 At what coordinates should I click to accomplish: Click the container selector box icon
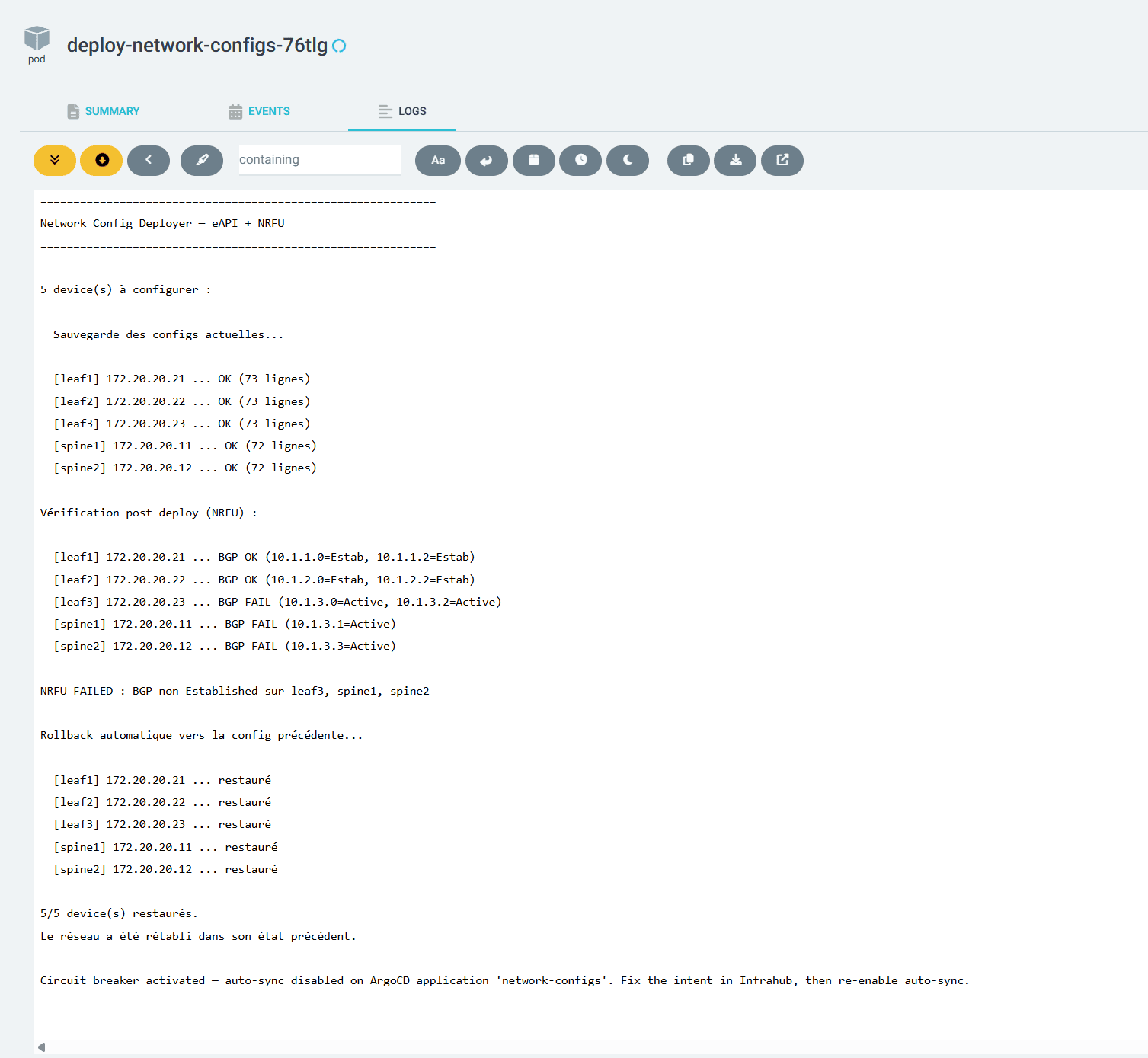tap(533, 161)
